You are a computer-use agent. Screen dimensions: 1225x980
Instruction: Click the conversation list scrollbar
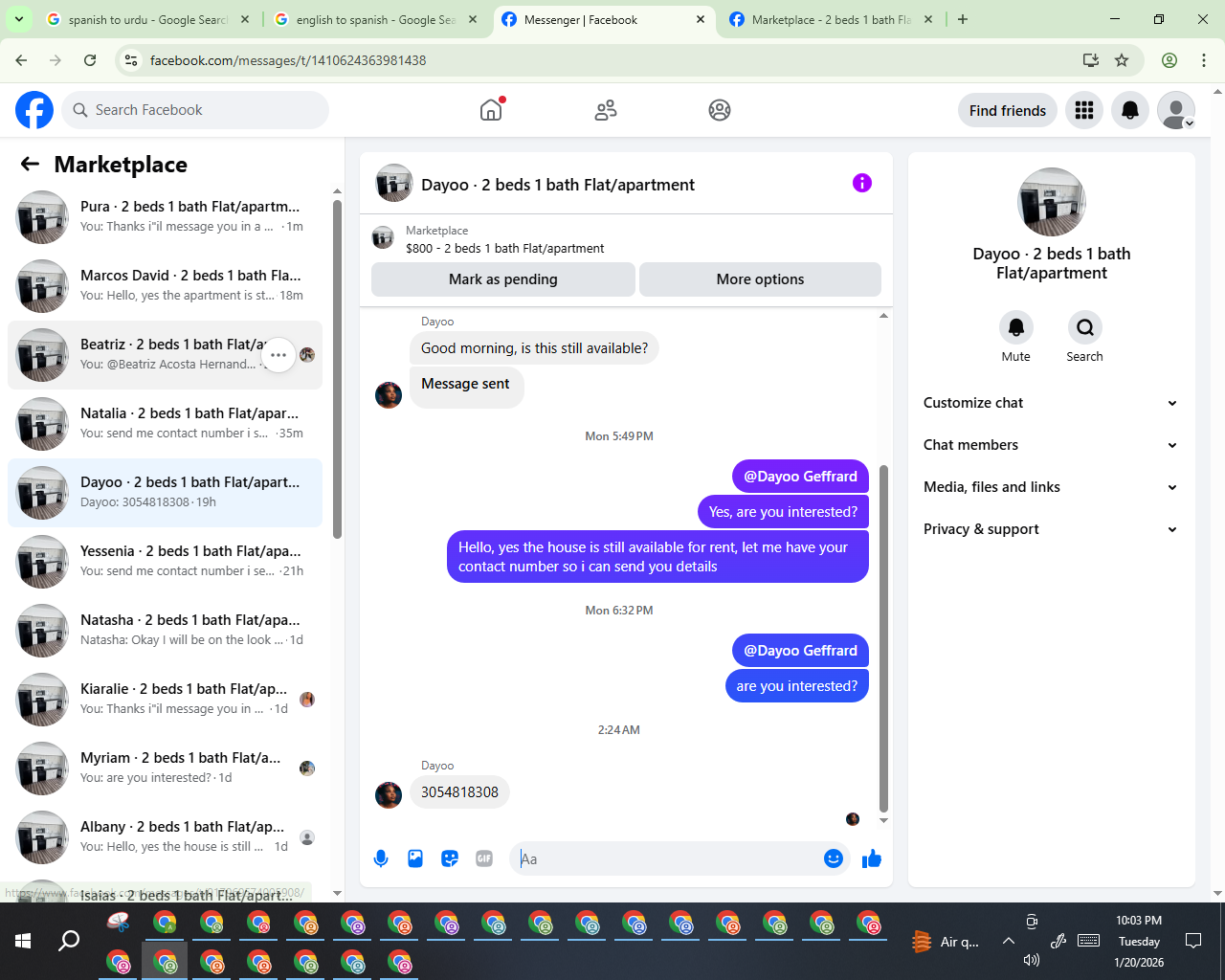(337, 368)
